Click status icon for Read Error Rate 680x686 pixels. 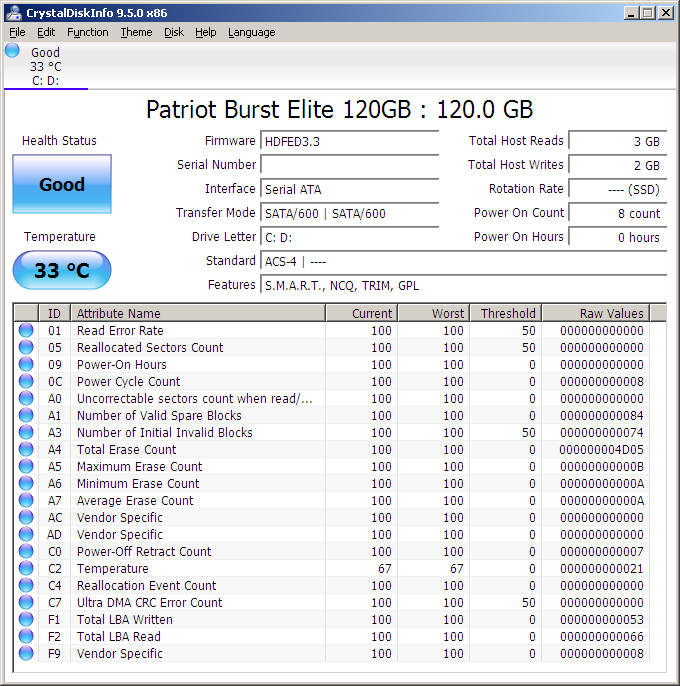point(26,330)
